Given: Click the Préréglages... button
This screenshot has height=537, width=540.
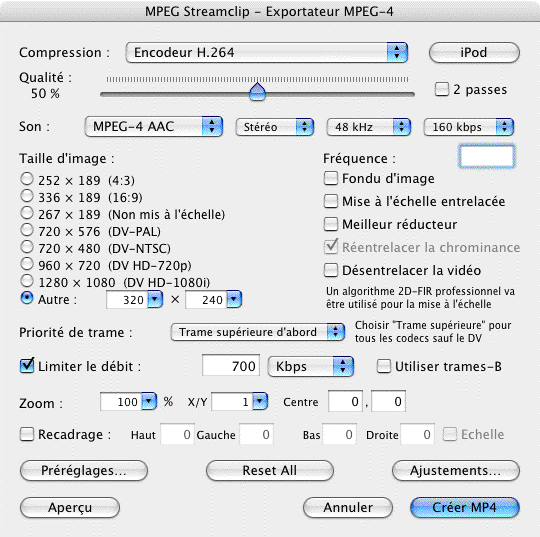Looking at the screenshot, I should coord(84,471).
